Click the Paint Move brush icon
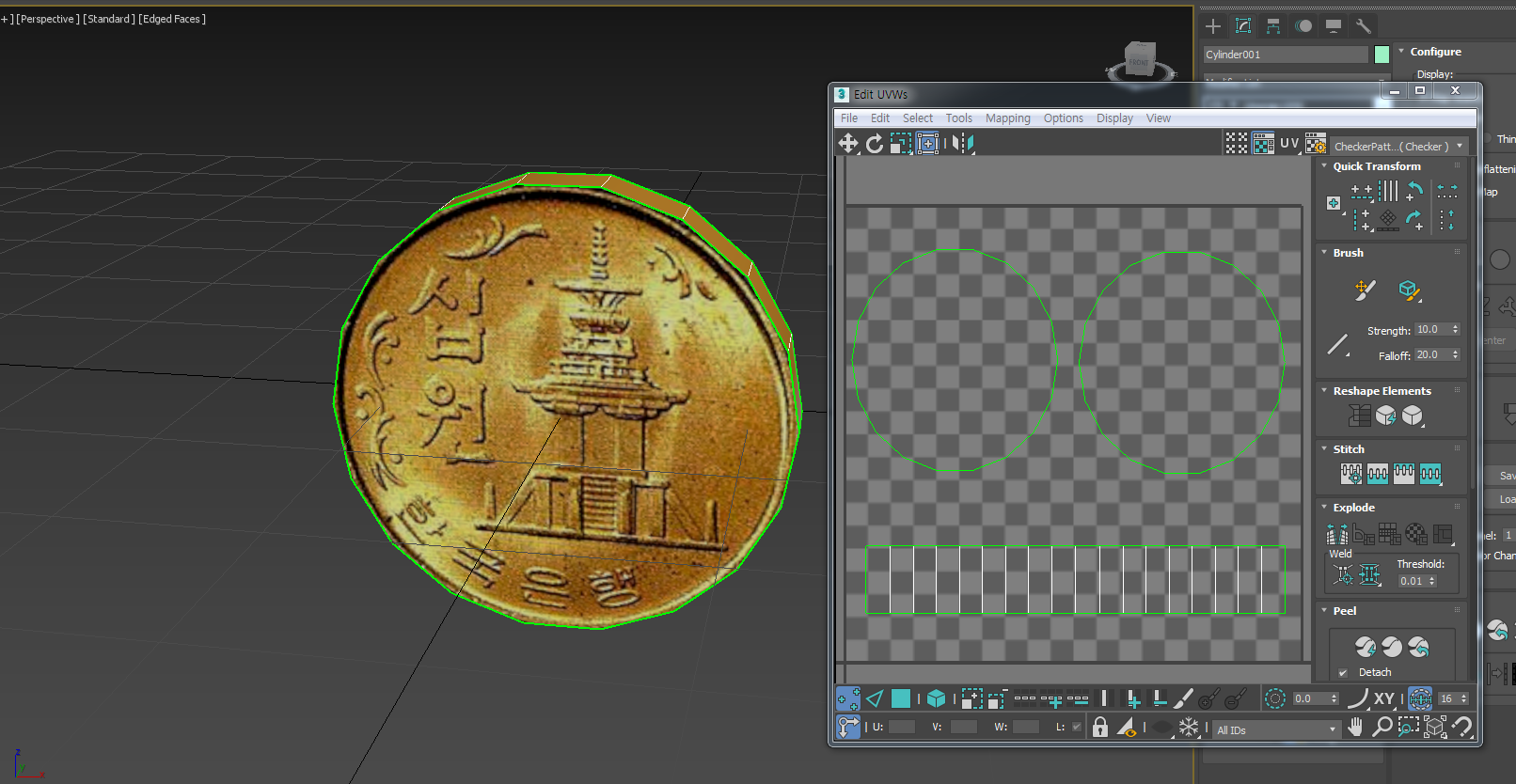 [x=1366, y=290]
